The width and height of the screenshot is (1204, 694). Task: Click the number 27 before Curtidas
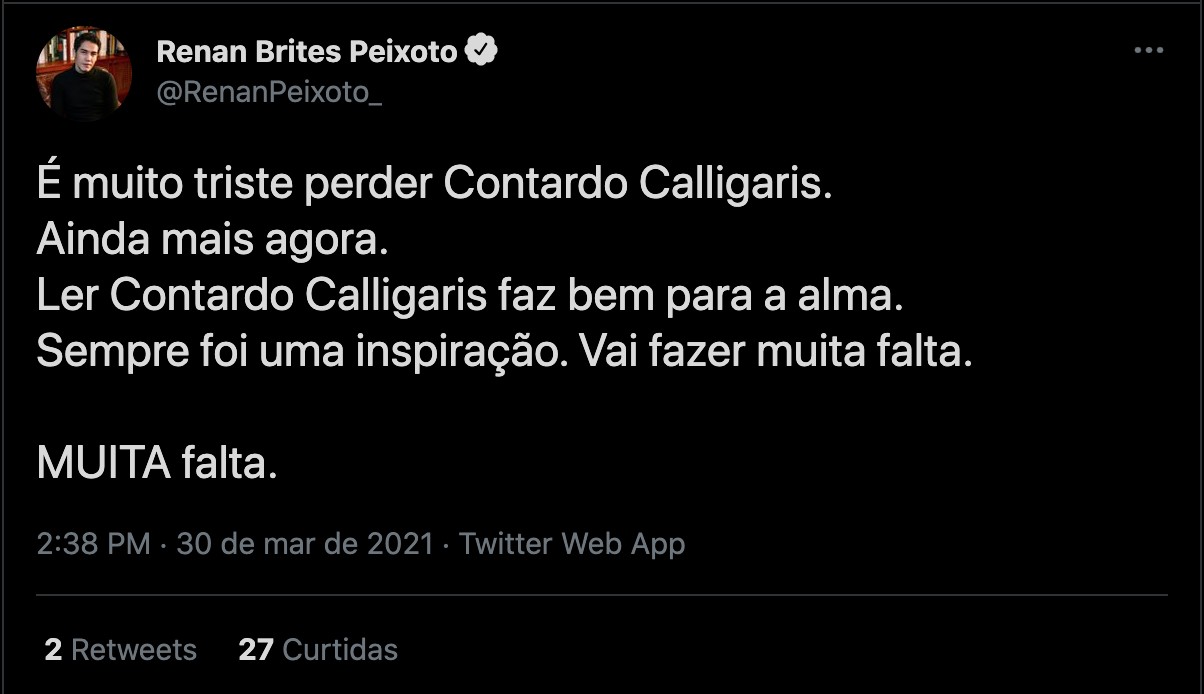pos(256,650)
